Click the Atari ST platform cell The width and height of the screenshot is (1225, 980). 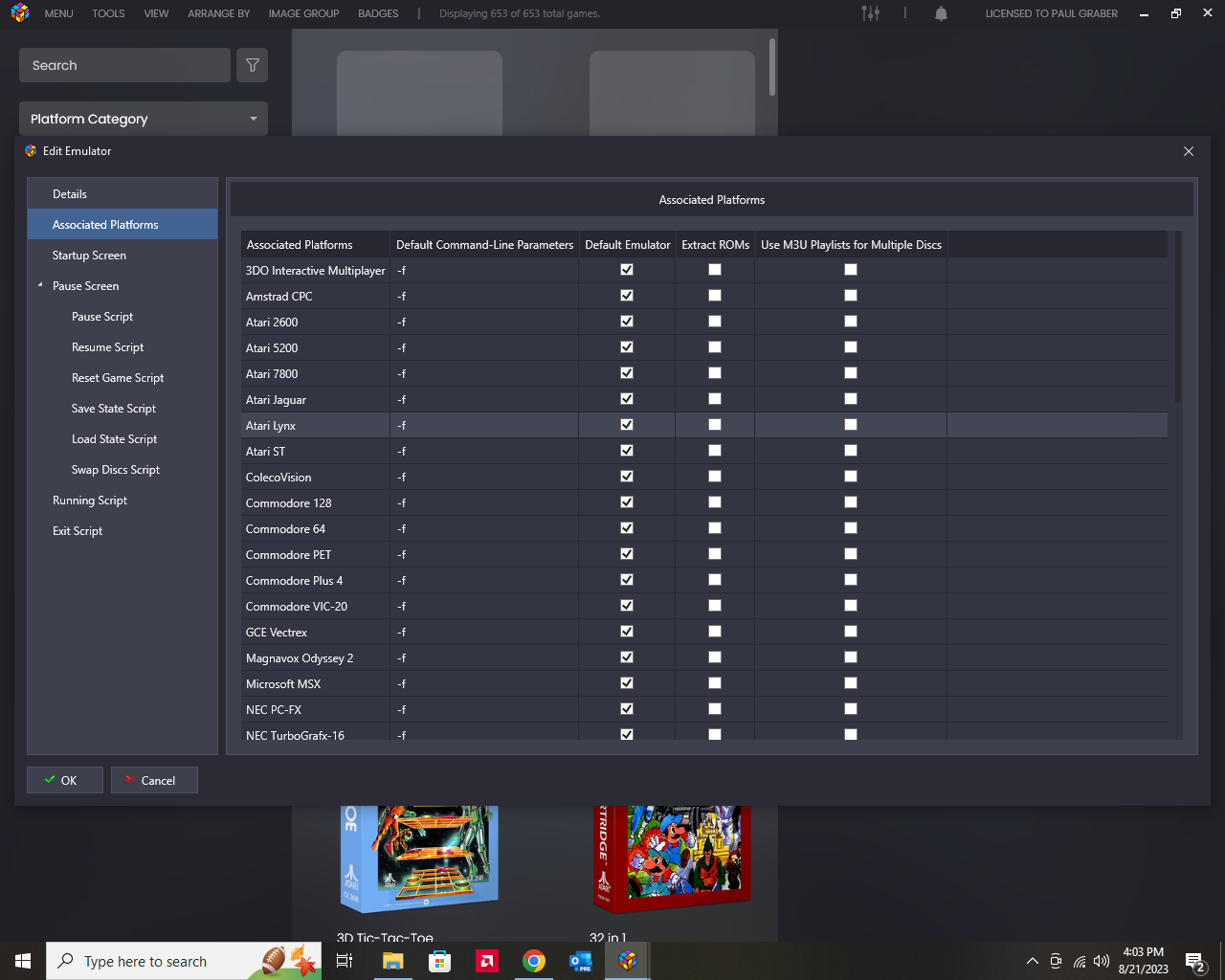coord(315,451)
